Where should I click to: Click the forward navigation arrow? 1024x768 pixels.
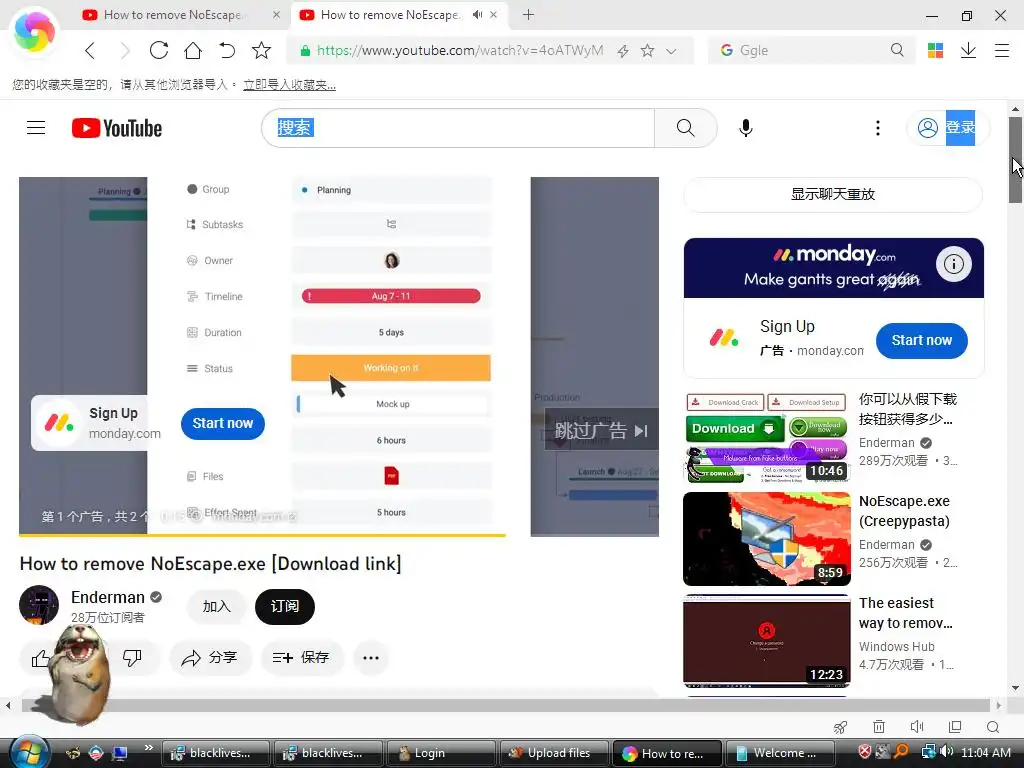pyautogui.click(x=124, y=50)
